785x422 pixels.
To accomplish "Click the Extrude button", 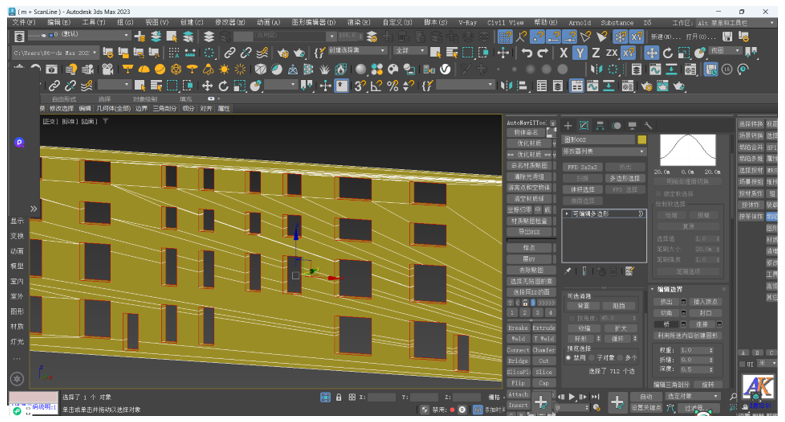I will tap(543, 327).
